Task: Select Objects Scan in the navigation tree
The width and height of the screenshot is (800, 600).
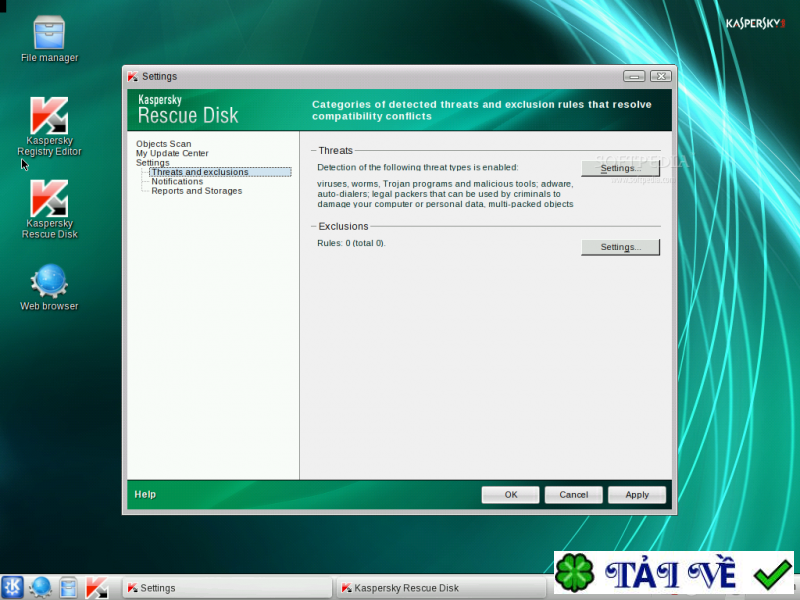Action: click(x=165, y=143)
